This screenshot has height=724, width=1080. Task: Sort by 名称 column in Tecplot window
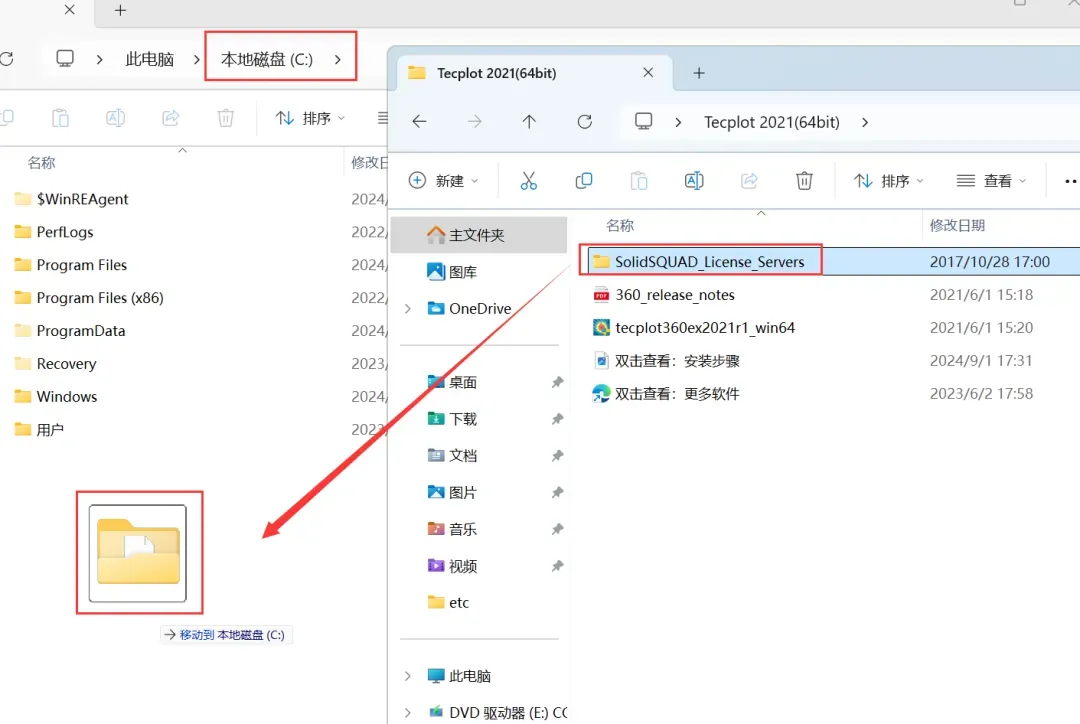coord(620,226)
